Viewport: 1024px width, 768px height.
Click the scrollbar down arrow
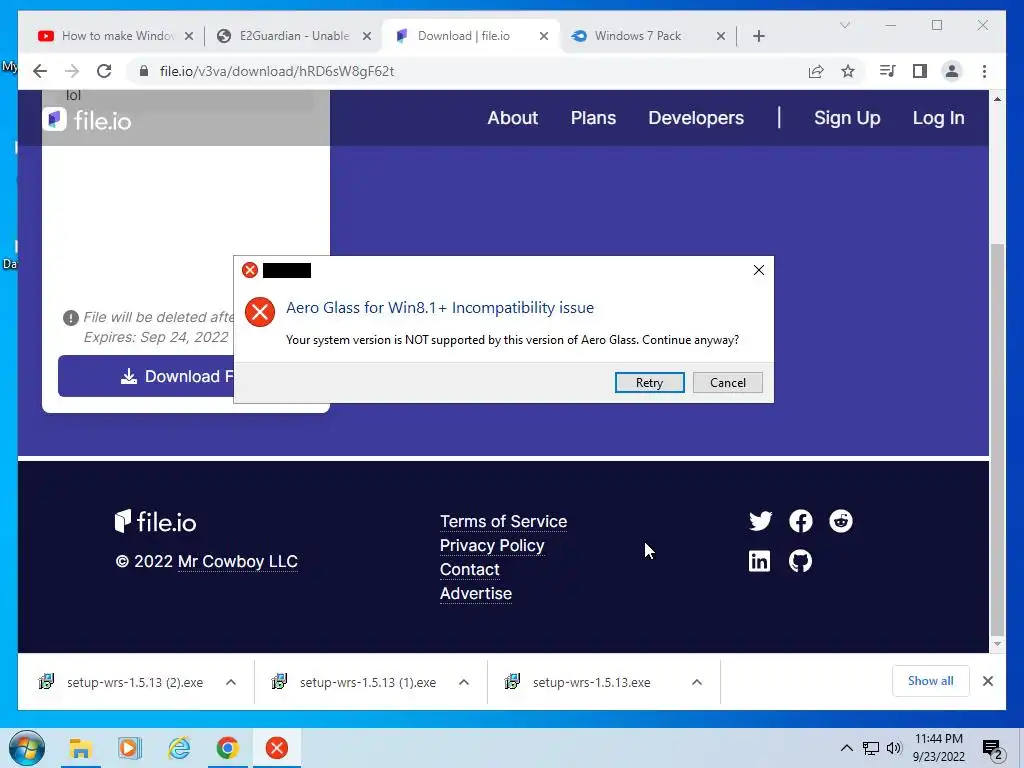[997, 644]
